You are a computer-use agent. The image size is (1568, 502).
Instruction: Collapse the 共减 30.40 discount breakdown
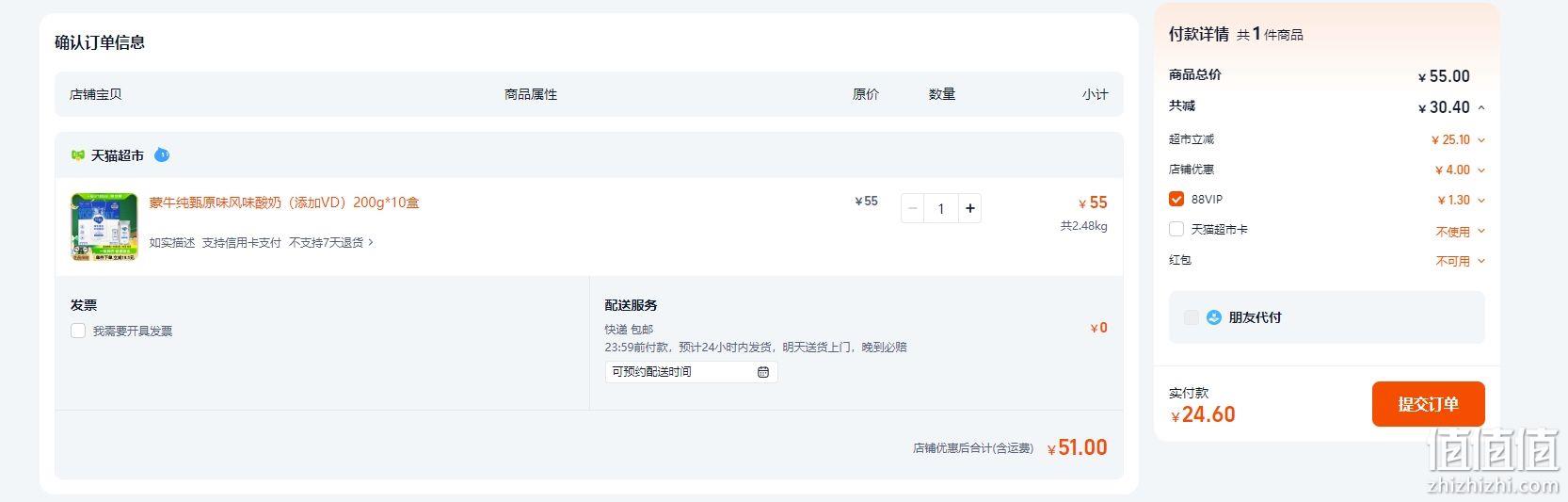point(1481,107)
